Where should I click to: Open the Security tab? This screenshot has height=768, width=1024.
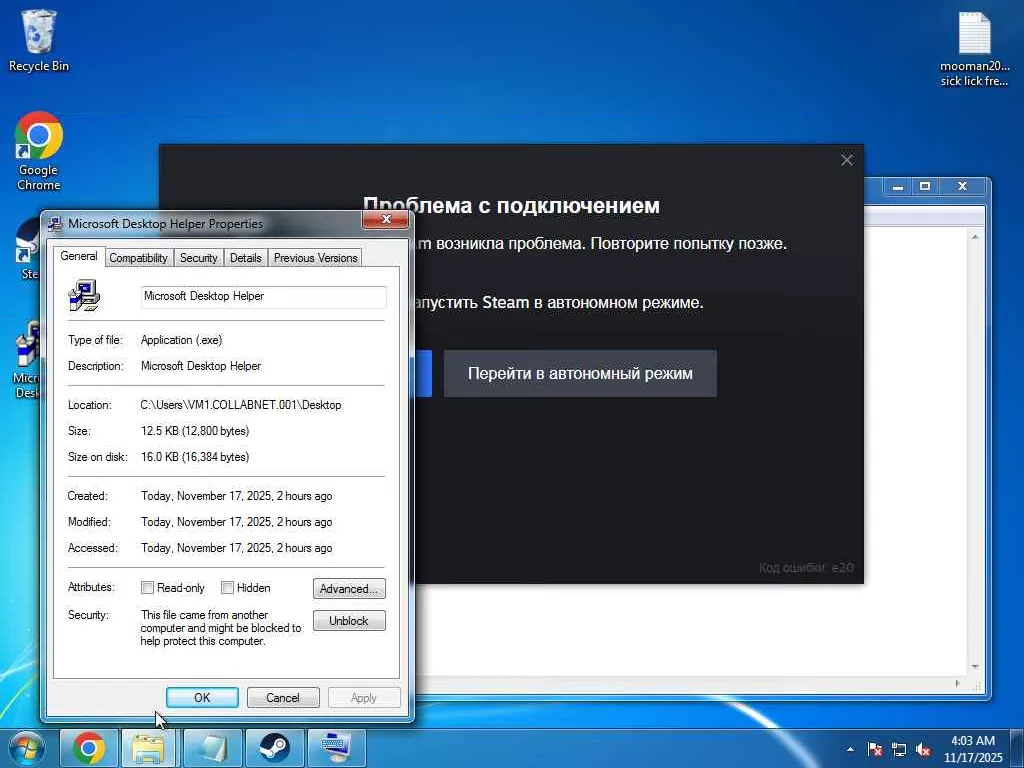click(199, 258)
